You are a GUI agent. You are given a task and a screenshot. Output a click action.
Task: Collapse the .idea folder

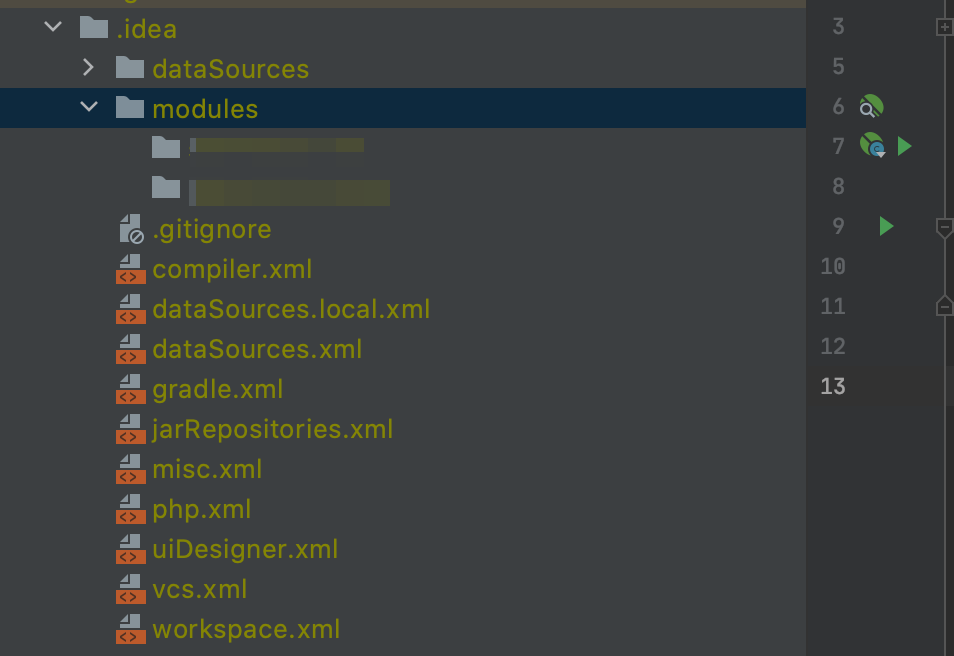(x=52, y=27)
